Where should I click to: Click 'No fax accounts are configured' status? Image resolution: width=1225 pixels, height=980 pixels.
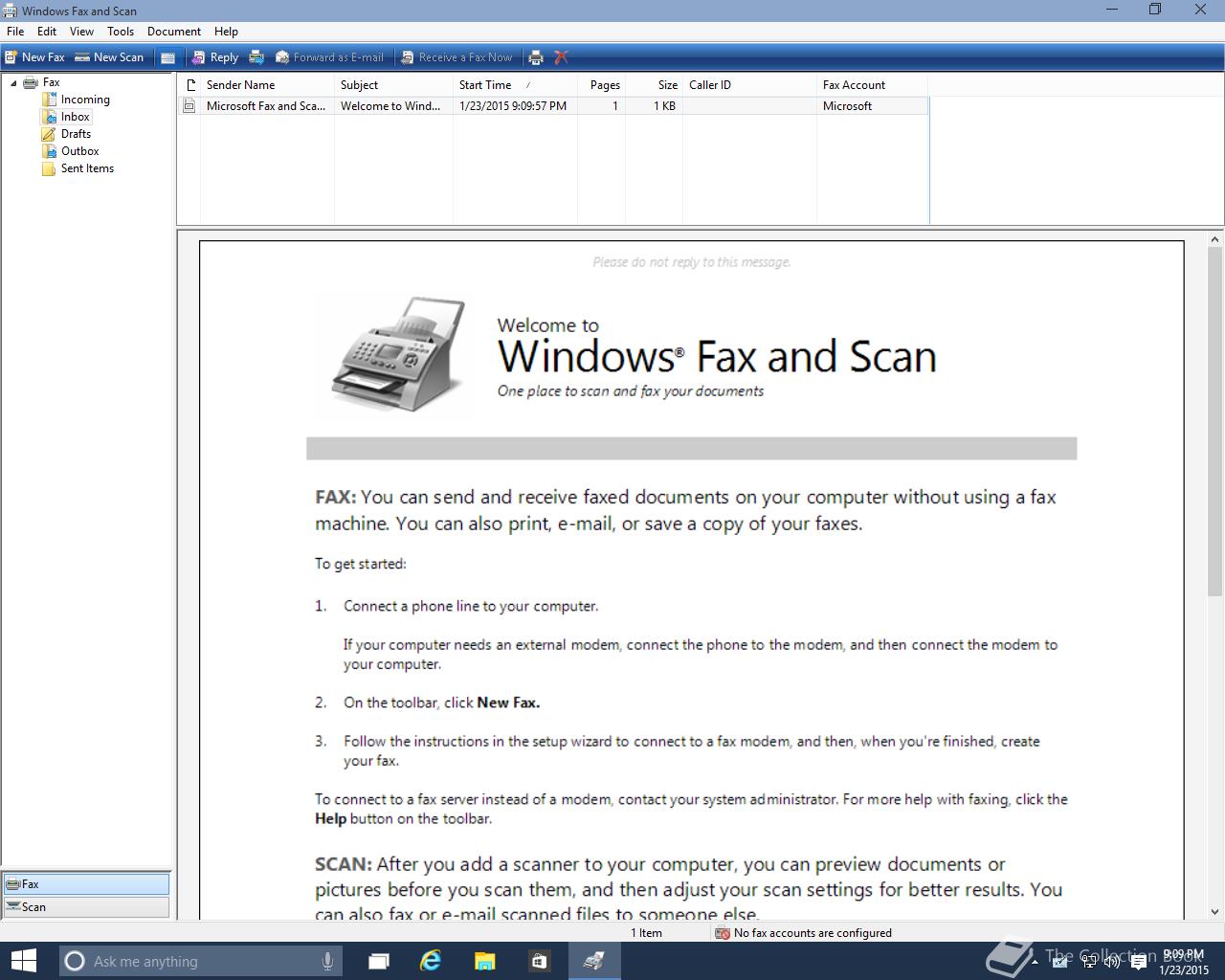click(x=813, y=933)
